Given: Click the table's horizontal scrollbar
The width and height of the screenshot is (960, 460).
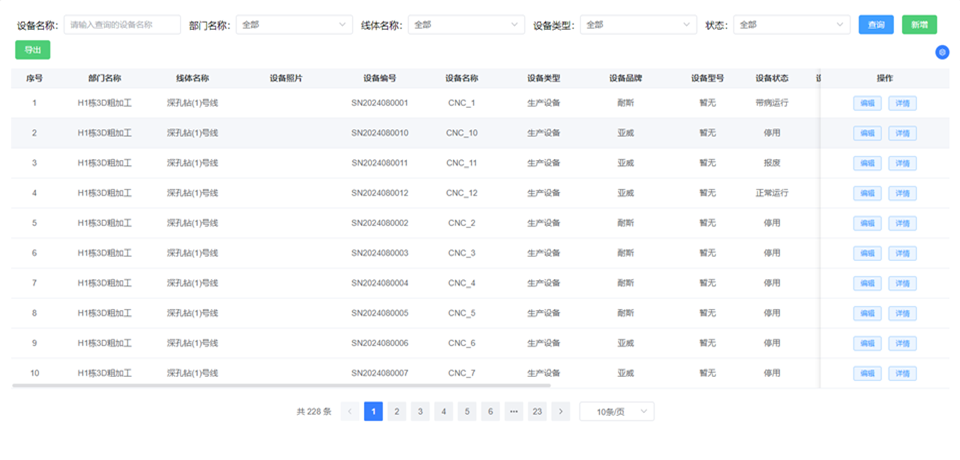Looking at the screenshot, I should [x=281, y=385].
